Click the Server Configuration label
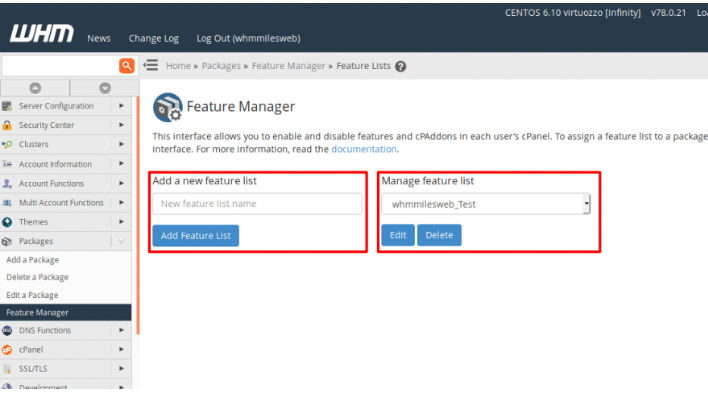Image resolution: width=708 pixels, height=402 pixels. click(x=56, y=106)
